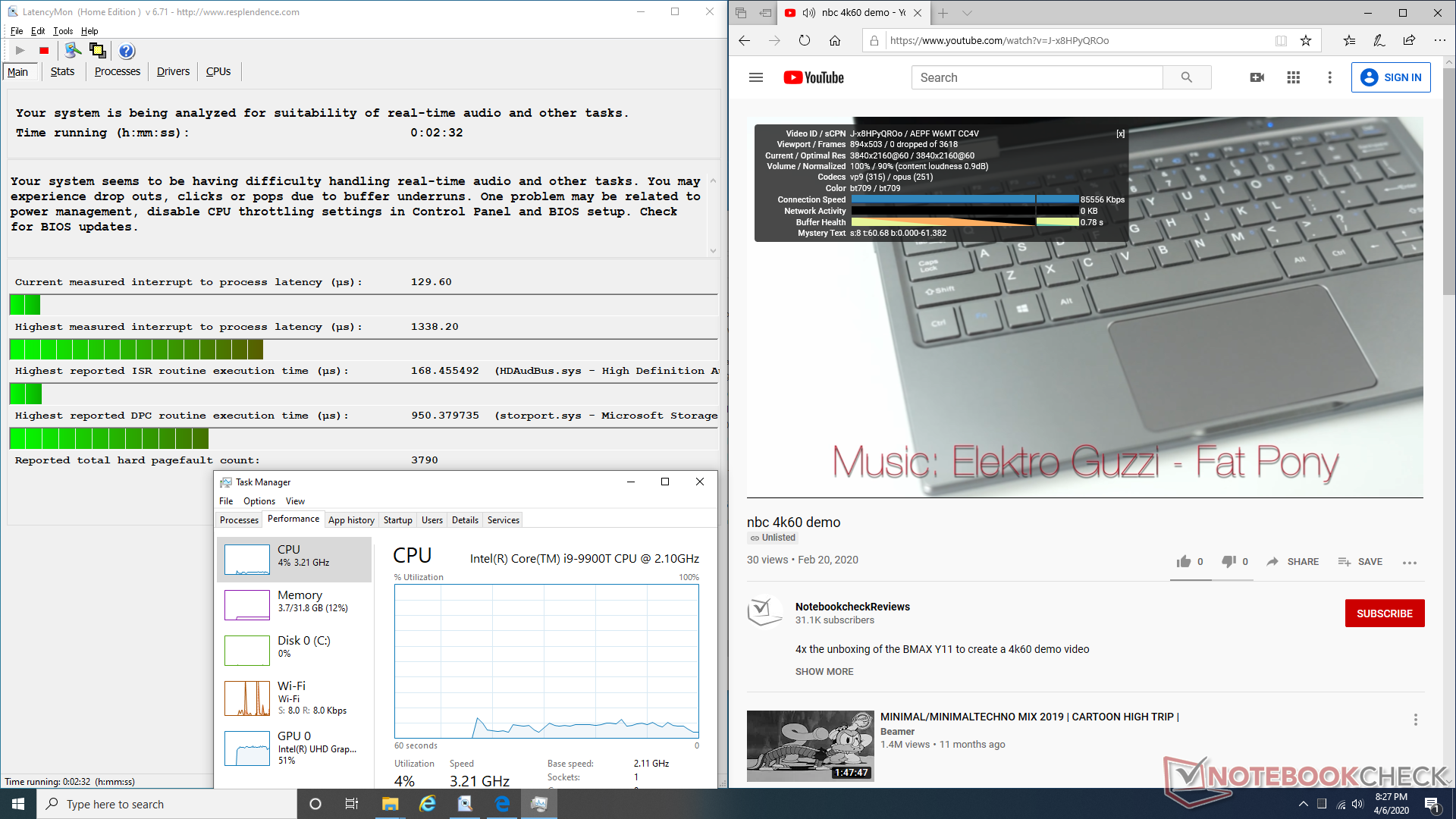Open LatencyMon help question mark icon

tap(127, 51)
